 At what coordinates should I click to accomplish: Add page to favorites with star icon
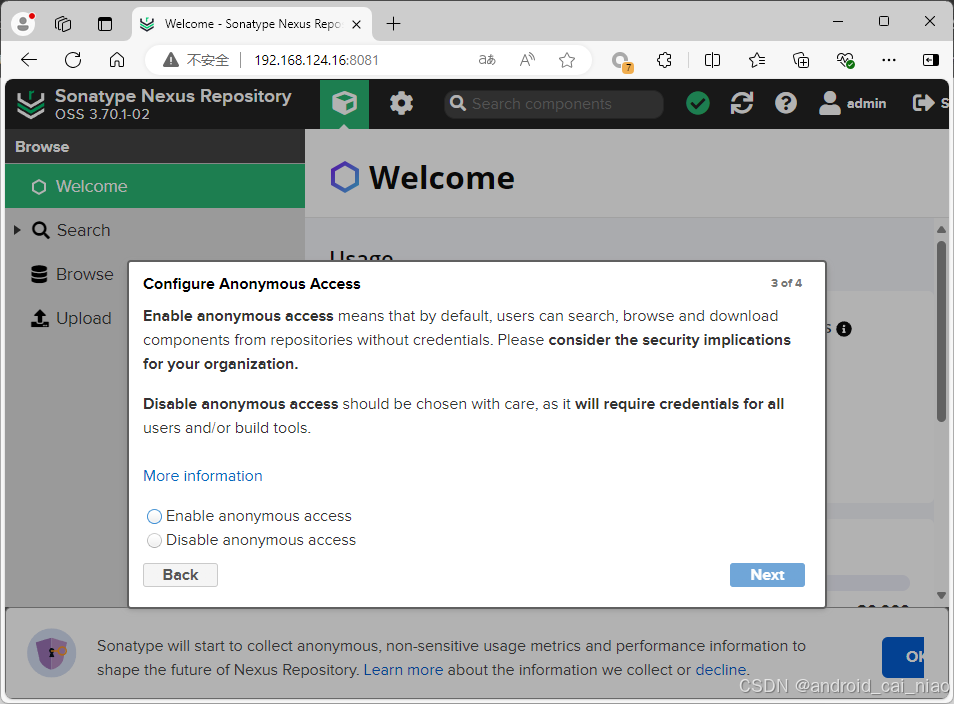[566, 60]
